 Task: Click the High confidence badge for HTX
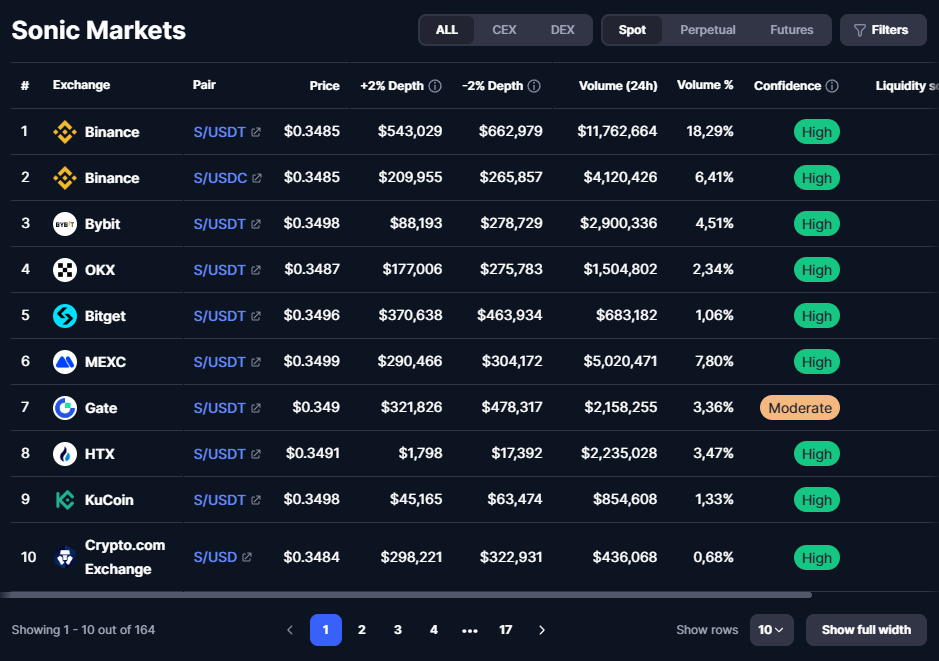817,454
